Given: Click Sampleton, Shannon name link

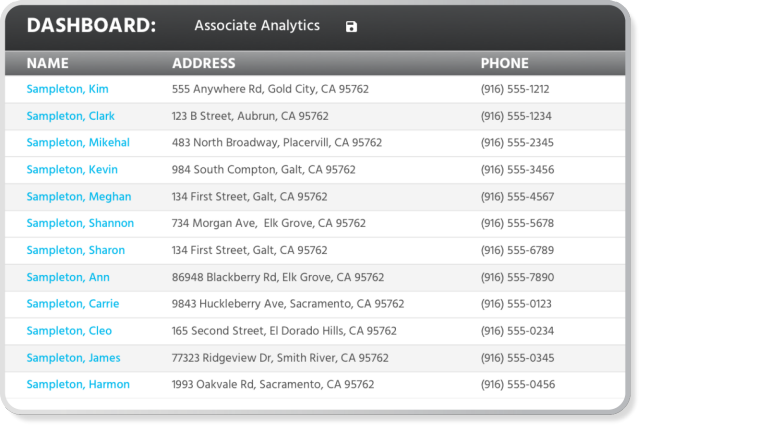Looking at the screenshot, I should [x=80, y=223].
